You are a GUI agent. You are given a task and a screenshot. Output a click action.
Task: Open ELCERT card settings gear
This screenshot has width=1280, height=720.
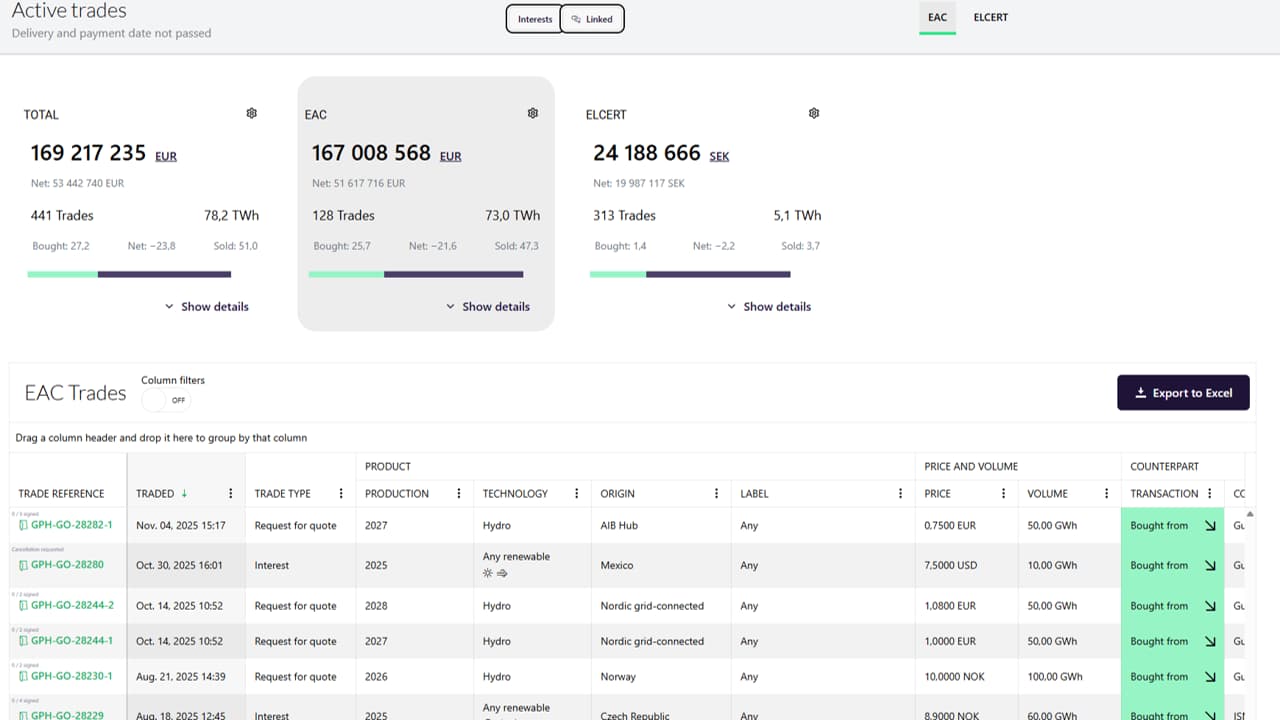814,114
